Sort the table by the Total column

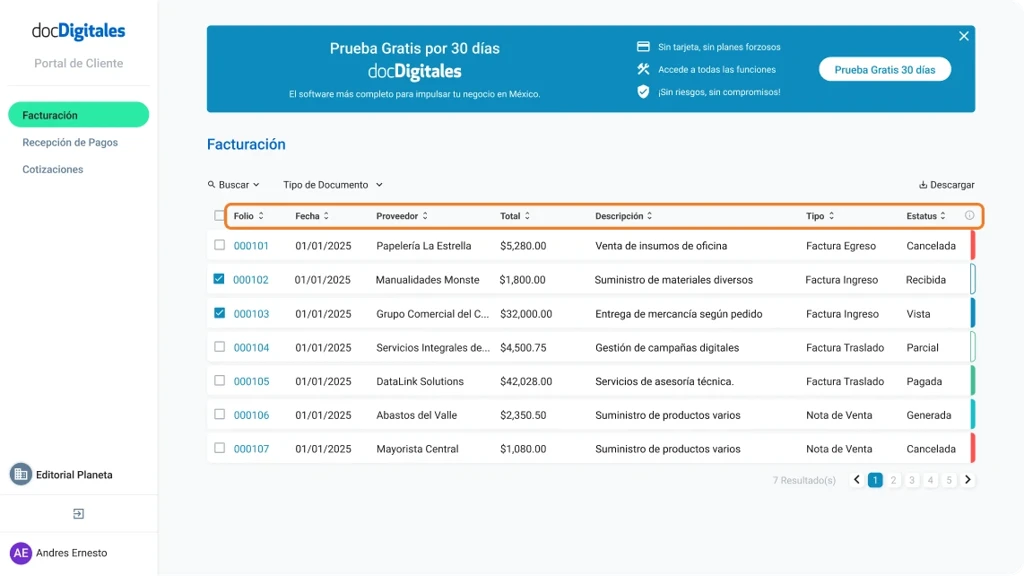point(528,214)
